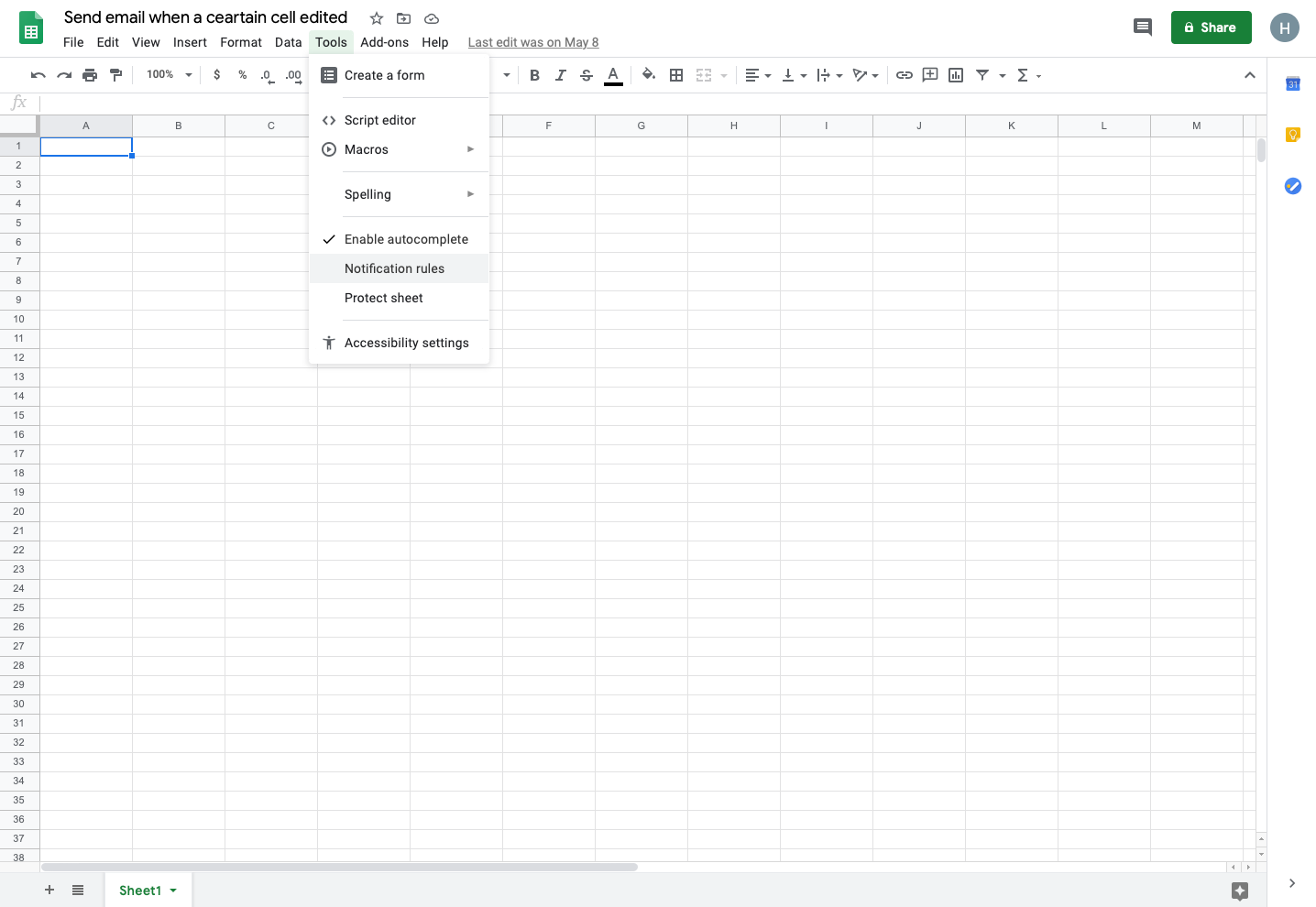Open the zoom 100% dropdown

(170, 75)
